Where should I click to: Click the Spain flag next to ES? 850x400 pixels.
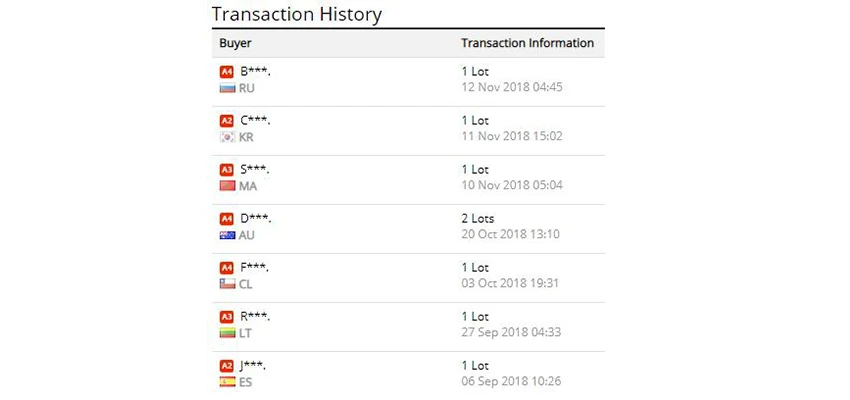click(227, 382)
